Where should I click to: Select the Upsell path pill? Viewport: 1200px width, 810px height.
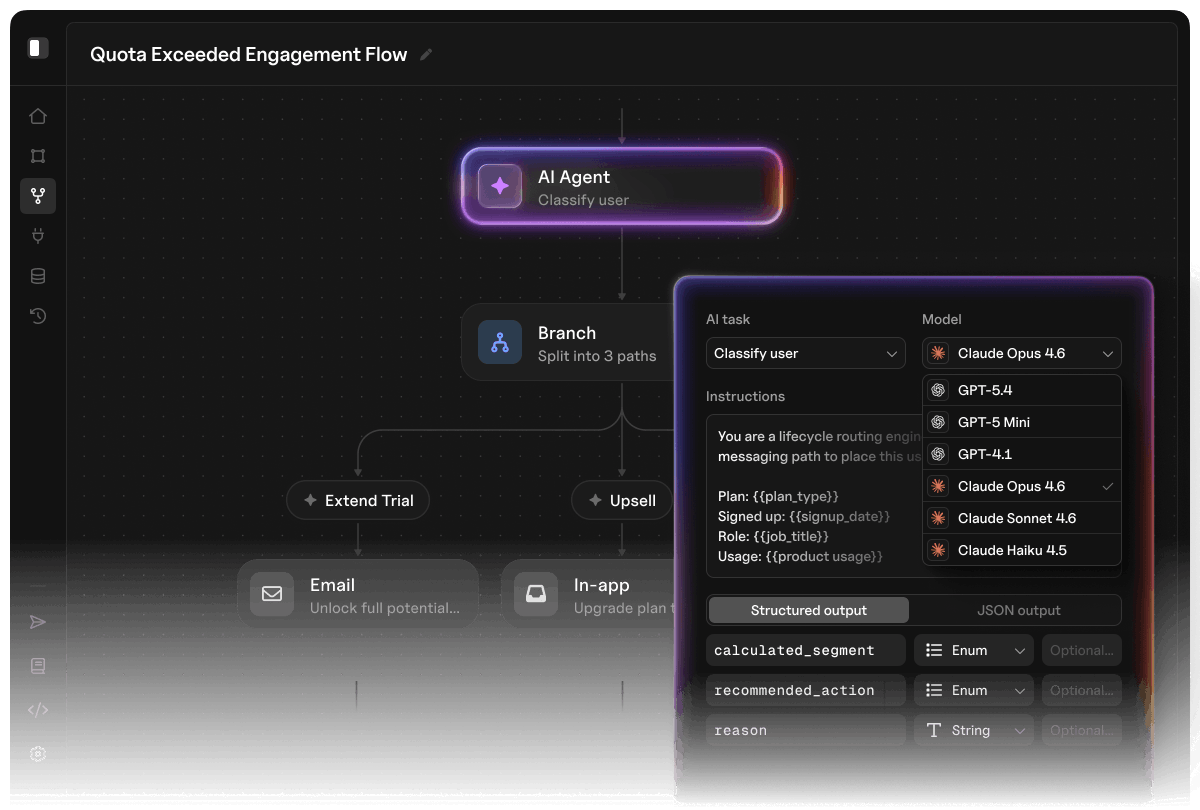[622, 500]
